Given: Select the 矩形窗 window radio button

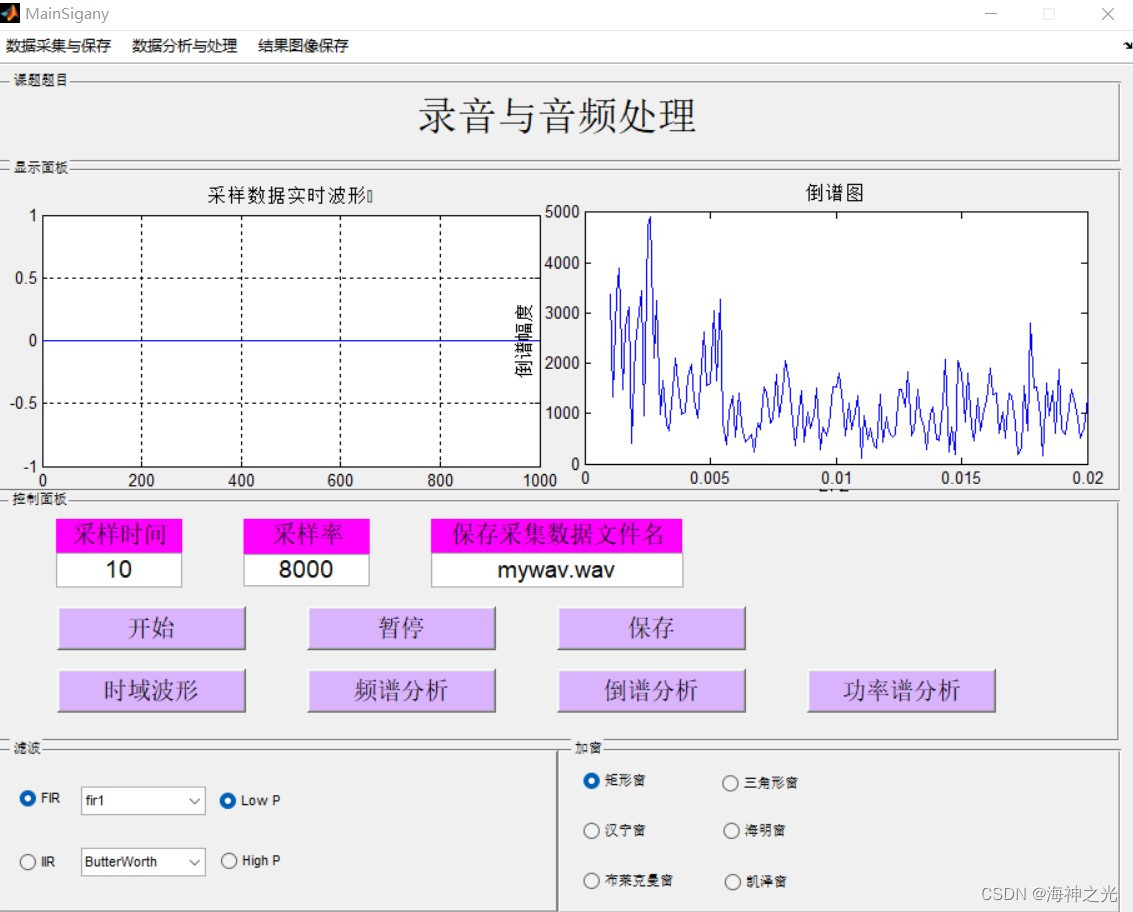Looking at the screenshot, I should 591,780.
